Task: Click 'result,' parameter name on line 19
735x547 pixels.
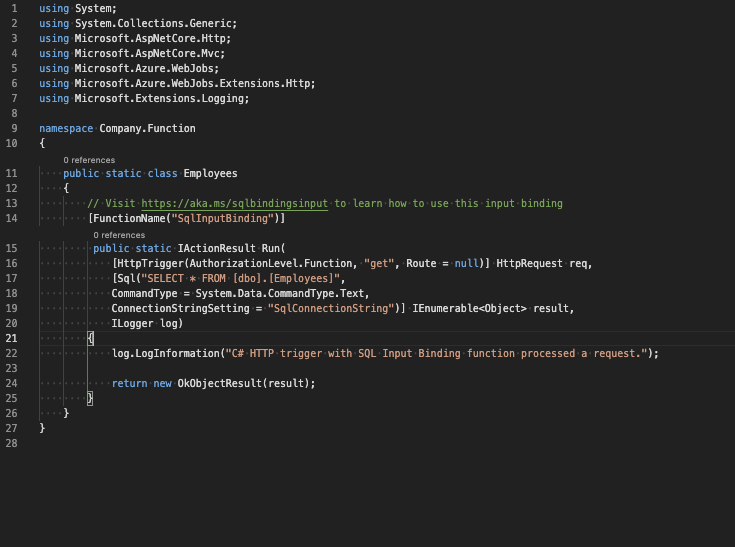Action: point(554,308)
